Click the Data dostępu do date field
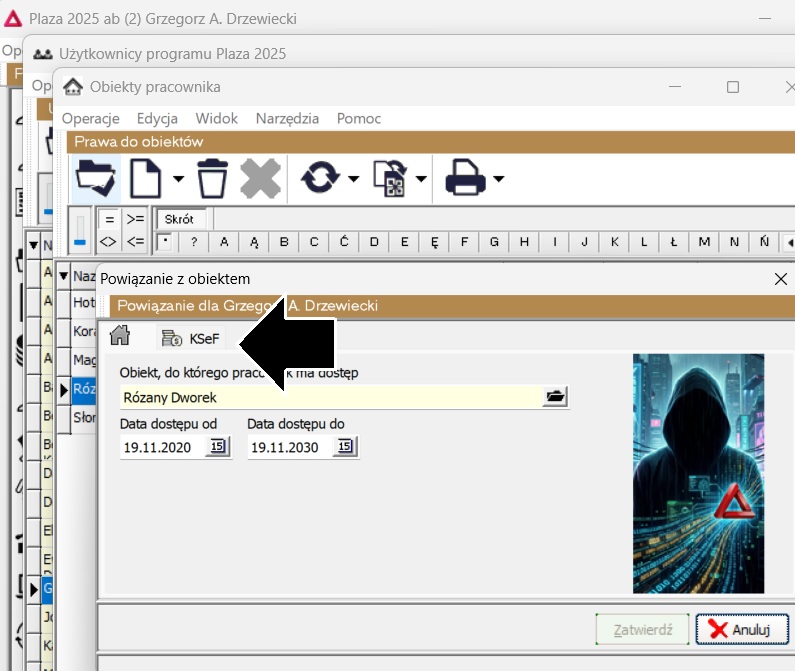 290,447
